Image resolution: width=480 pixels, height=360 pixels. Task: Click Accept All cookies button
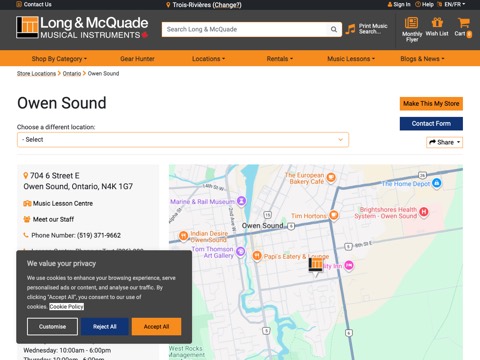(x=156, y=326)
